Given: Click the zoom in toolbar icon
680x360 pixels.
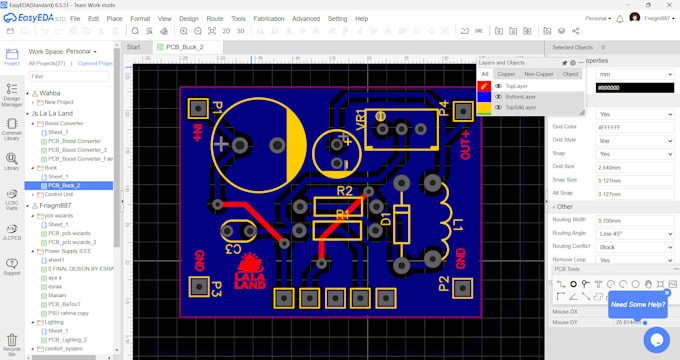Looking at the screenshot, I should (x=183, y=31).
